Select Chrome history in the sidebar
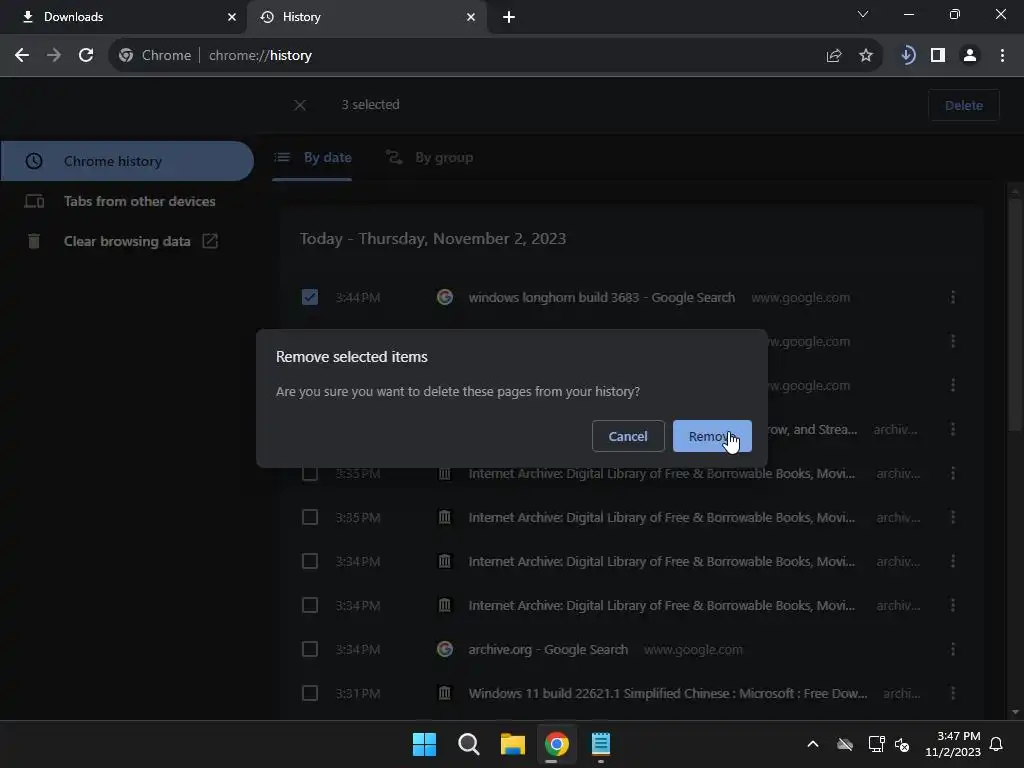 pyautogui.click(x=127, y=161)
